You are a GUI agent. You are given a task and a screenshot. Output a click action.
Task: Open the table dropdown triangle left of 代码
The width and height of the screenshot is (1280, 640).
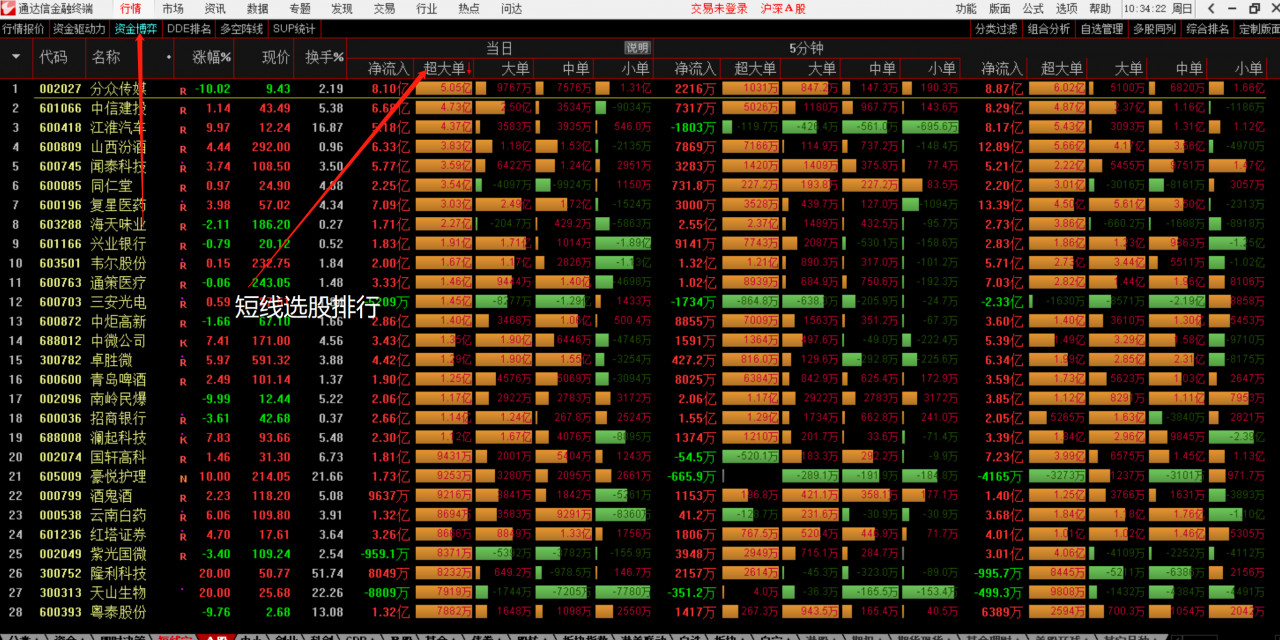pos(16,58)
